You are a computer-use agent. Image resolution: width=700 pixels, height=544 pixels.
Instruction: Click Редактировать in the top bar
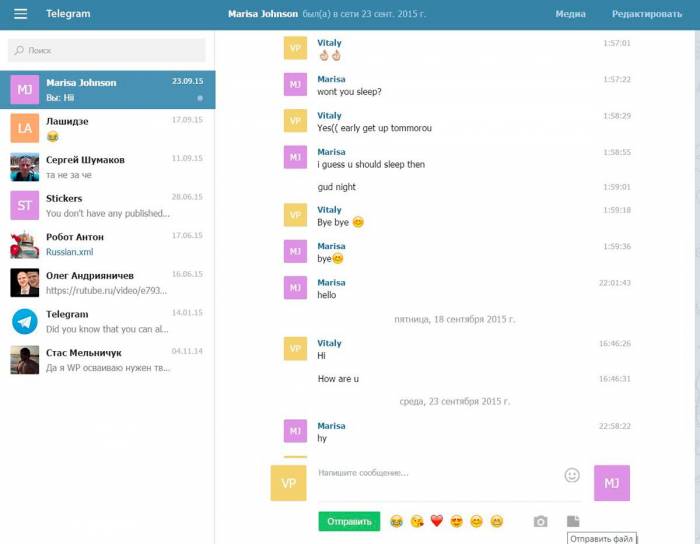tap(647, 14)
